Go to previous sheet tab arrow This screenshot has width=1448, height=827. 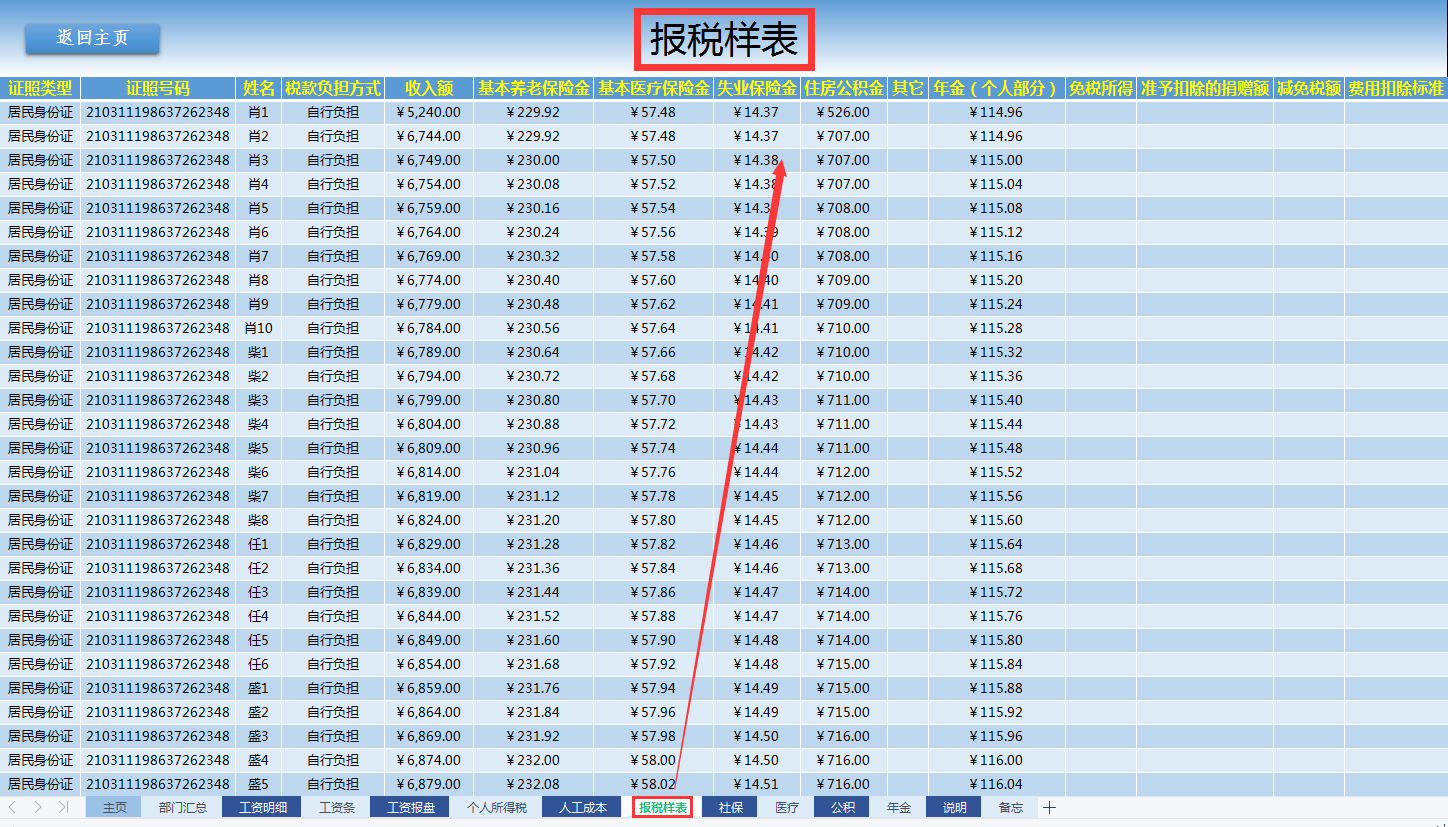point(12,807)
